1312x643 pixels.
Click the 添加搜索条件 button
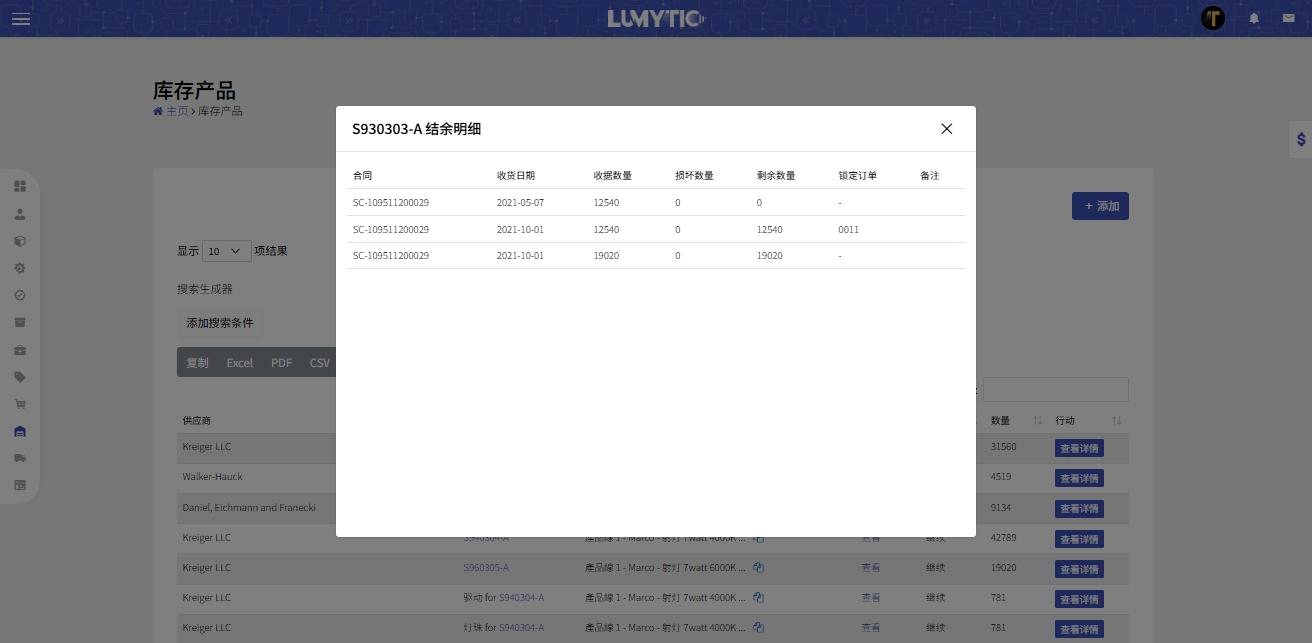pyautogui.click(x=220, y=324)
